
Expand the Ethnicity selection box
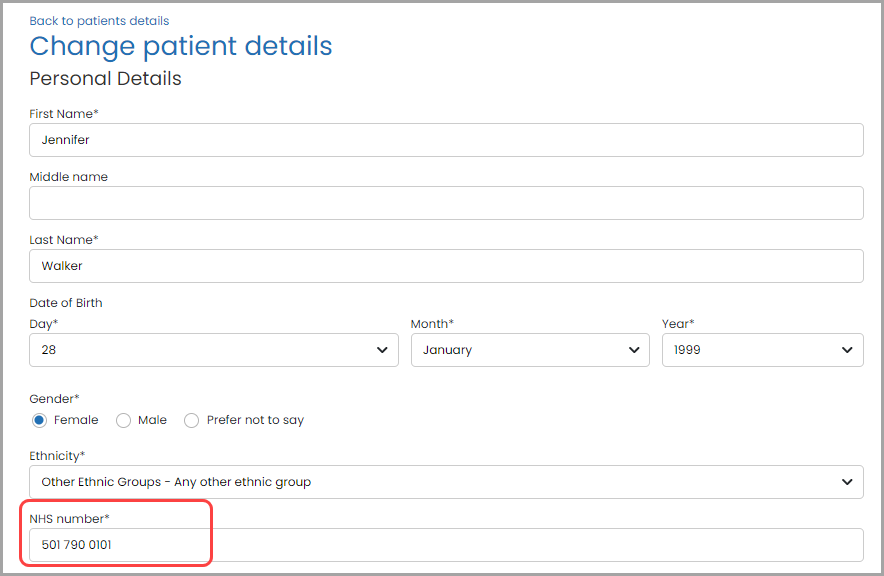[x=447, y=482]
